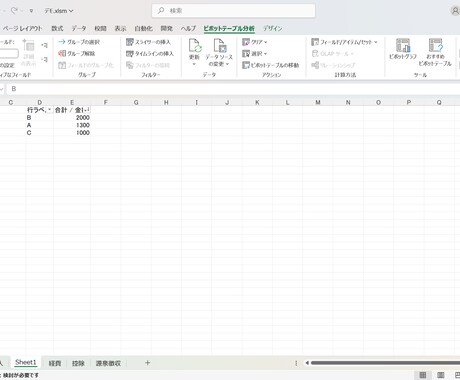The image size is (460, 380).
Task: Insert a slicer with スライサーの挿入
Action: (x=148, y=42)
